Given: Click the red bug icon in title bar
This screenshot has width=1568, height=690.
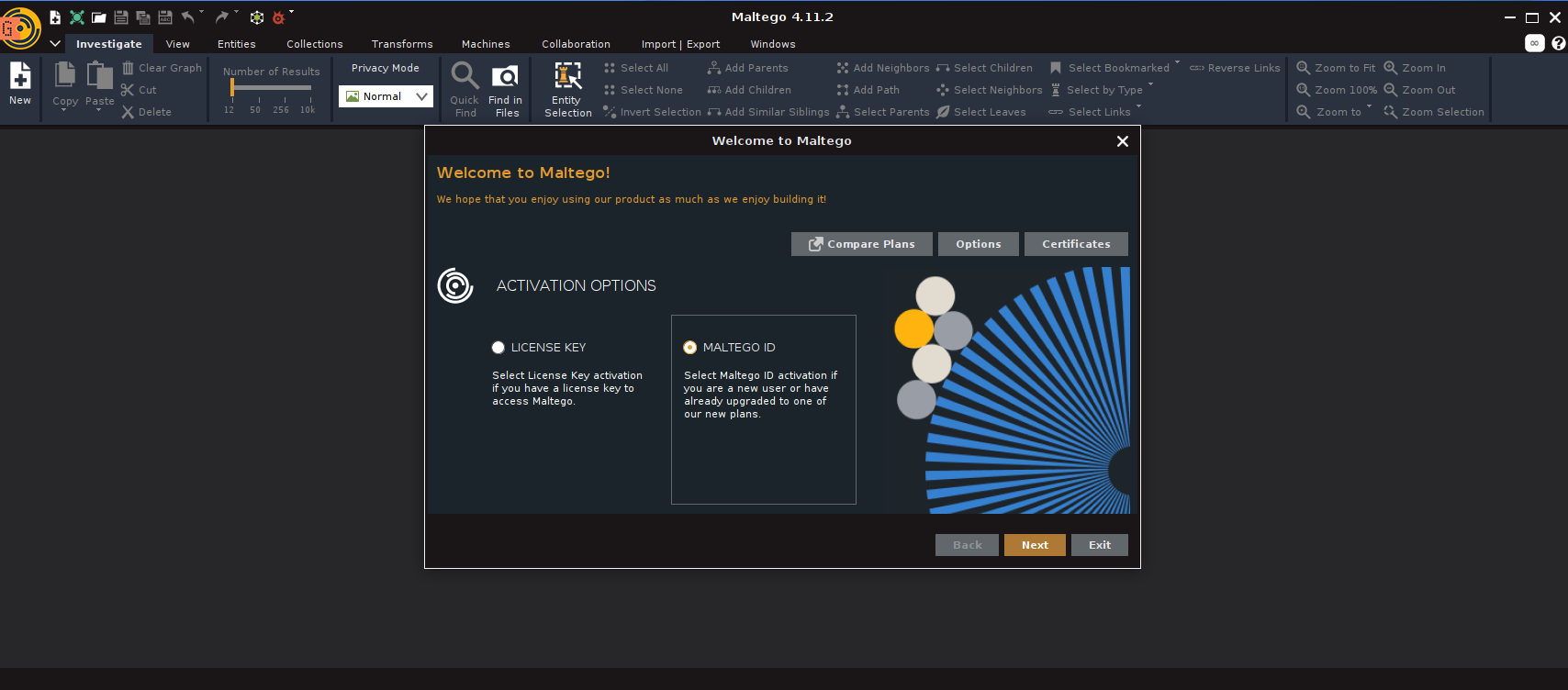Looking at the screenshot, I should tap(279, 17).
